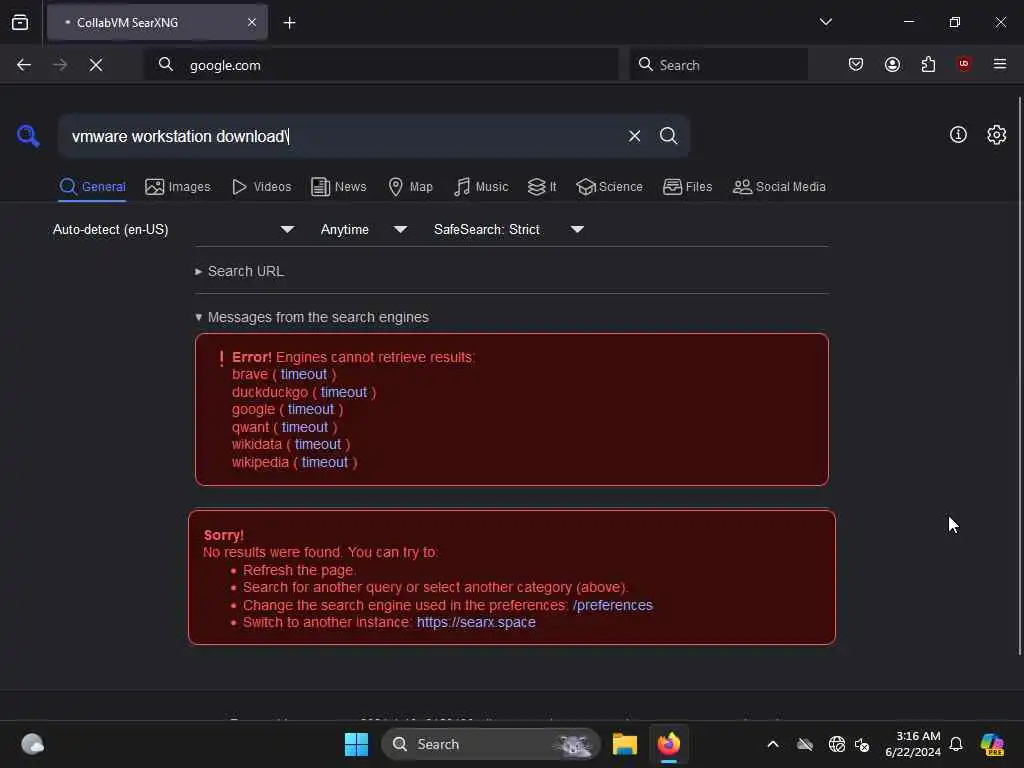Click the wikidata timeout link
The width and height of the screenshot is (1024, 768).
pos(318,444)
